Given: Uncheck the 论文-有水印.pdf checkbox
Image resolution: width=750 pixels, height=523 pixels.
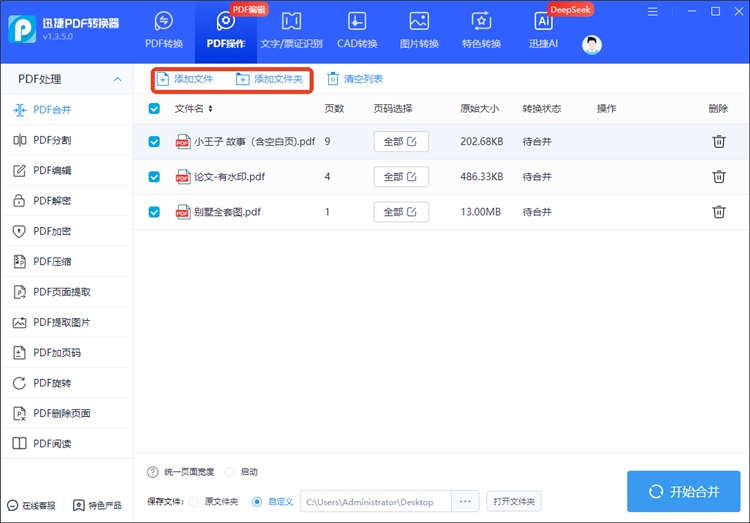Looking at the screenshot, I should pos(154,177).
